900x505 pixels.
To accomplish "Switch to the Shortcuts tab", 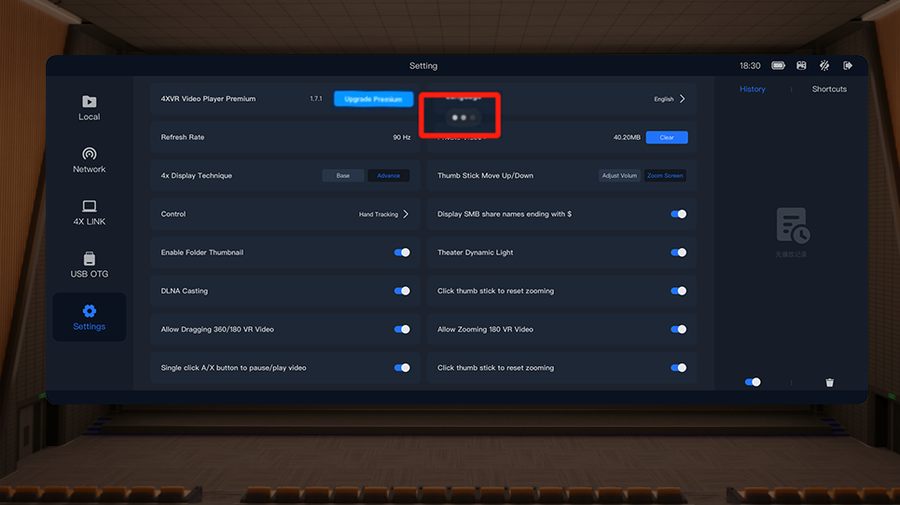I will (829, 89).
